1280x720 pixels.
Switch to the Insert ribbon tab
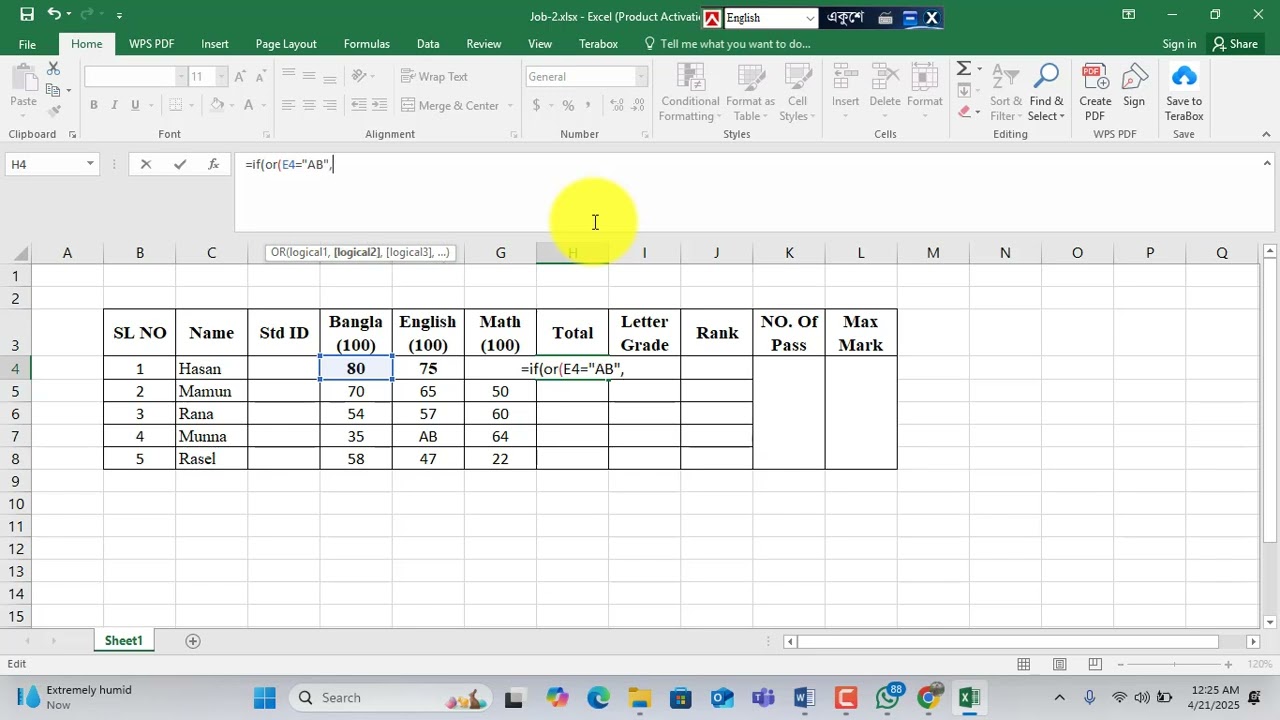click(x=214, y=44)
